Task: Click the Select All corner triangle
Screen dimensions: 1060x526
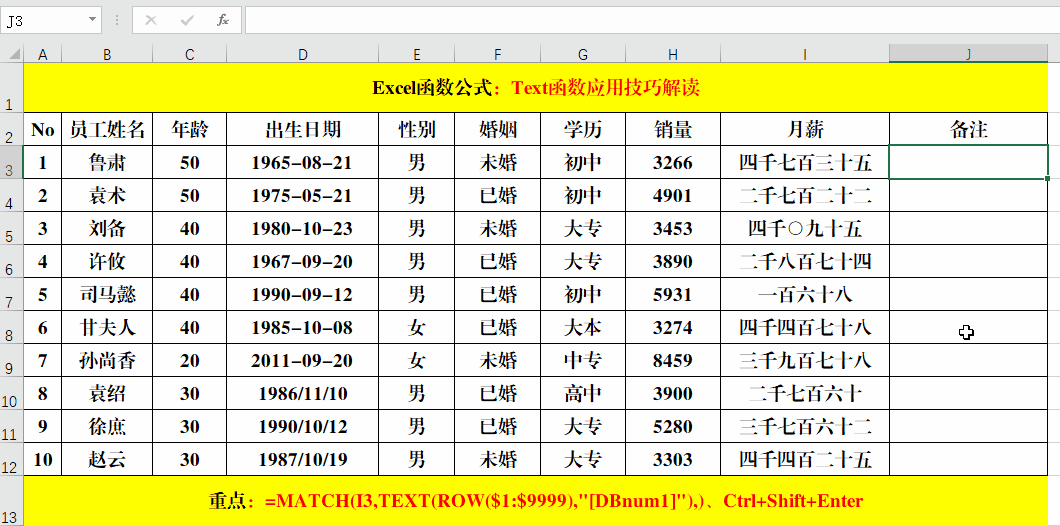Action: click(12, 54)
